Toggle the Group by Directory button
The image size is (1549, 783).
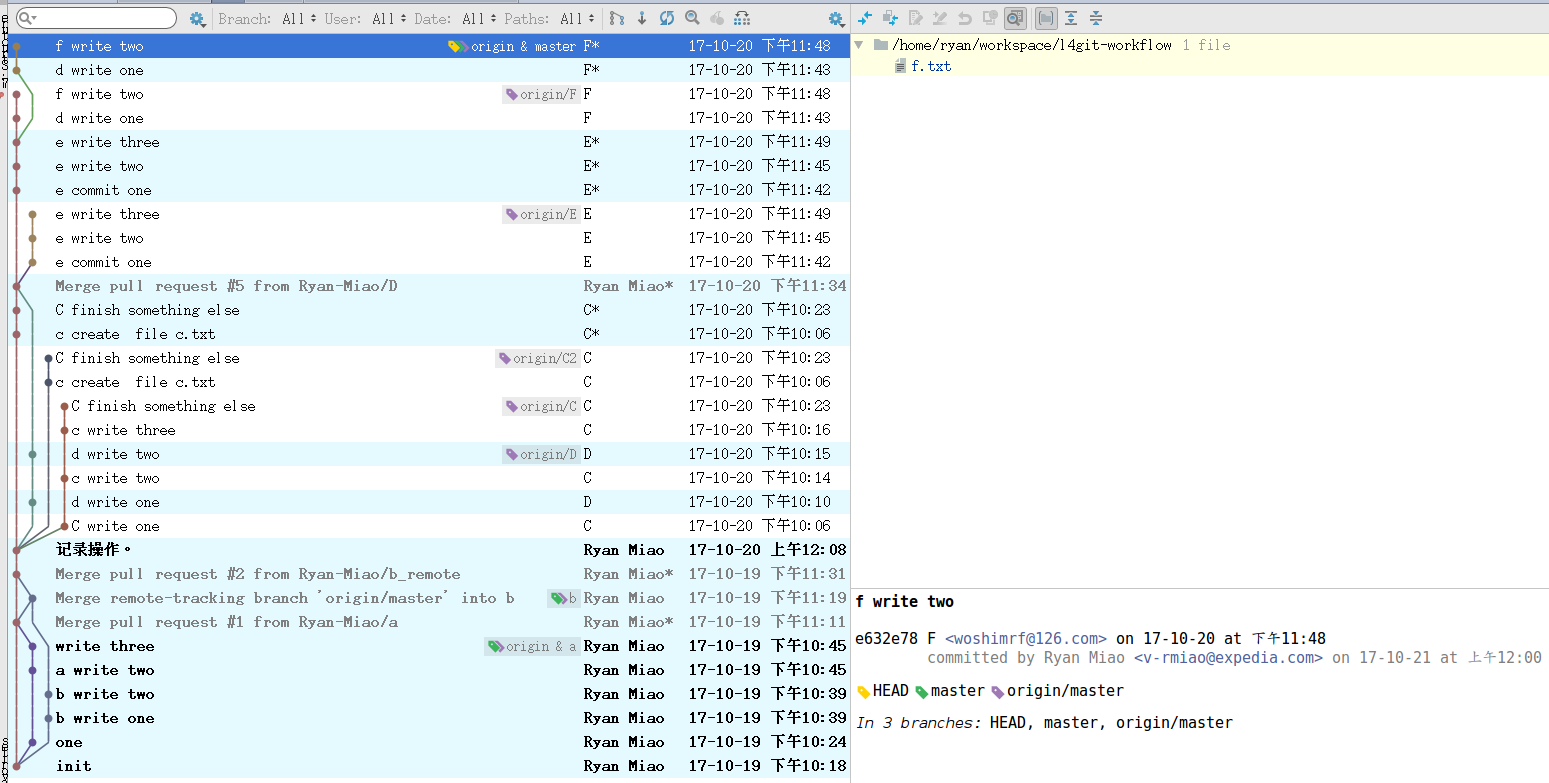pyautogui.click(x=1046, y=17)
